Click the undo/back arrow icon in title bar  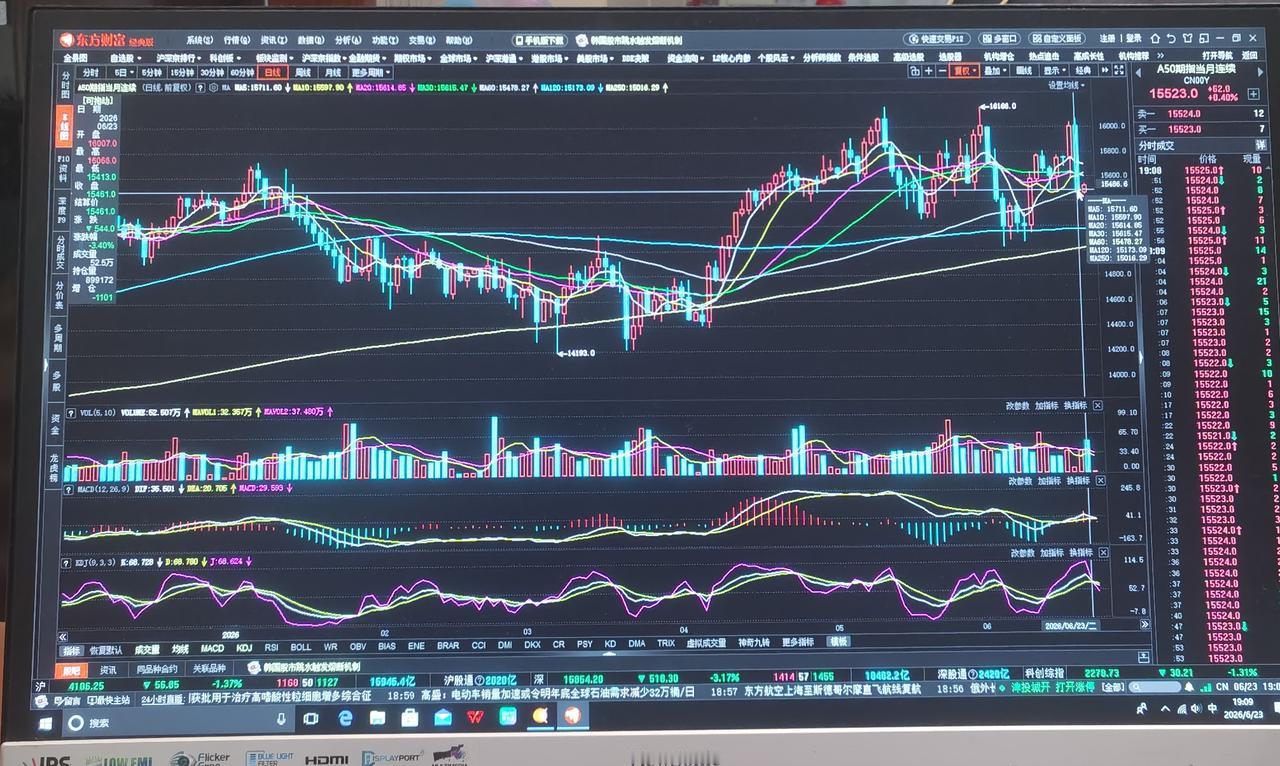pos(1171,39)
